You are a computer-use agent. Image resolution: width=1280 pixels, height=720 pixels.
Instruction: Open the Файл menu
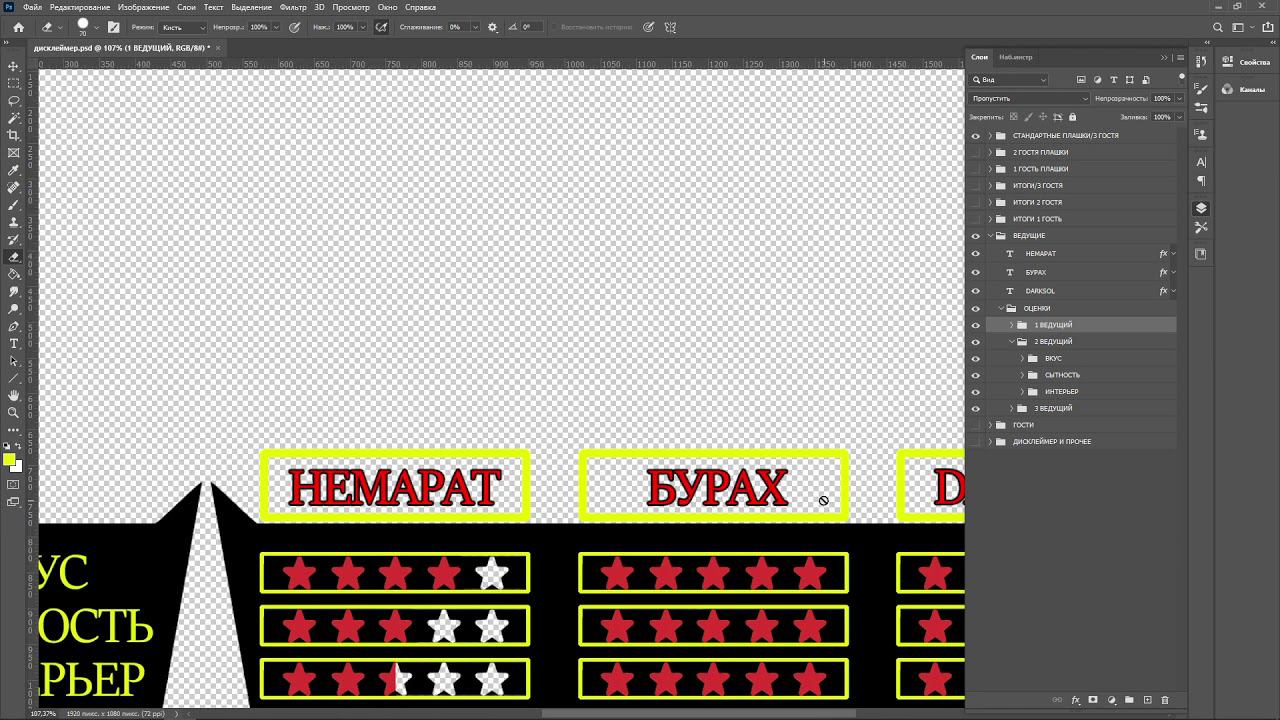pyautogui.click(x=32, y=7)
